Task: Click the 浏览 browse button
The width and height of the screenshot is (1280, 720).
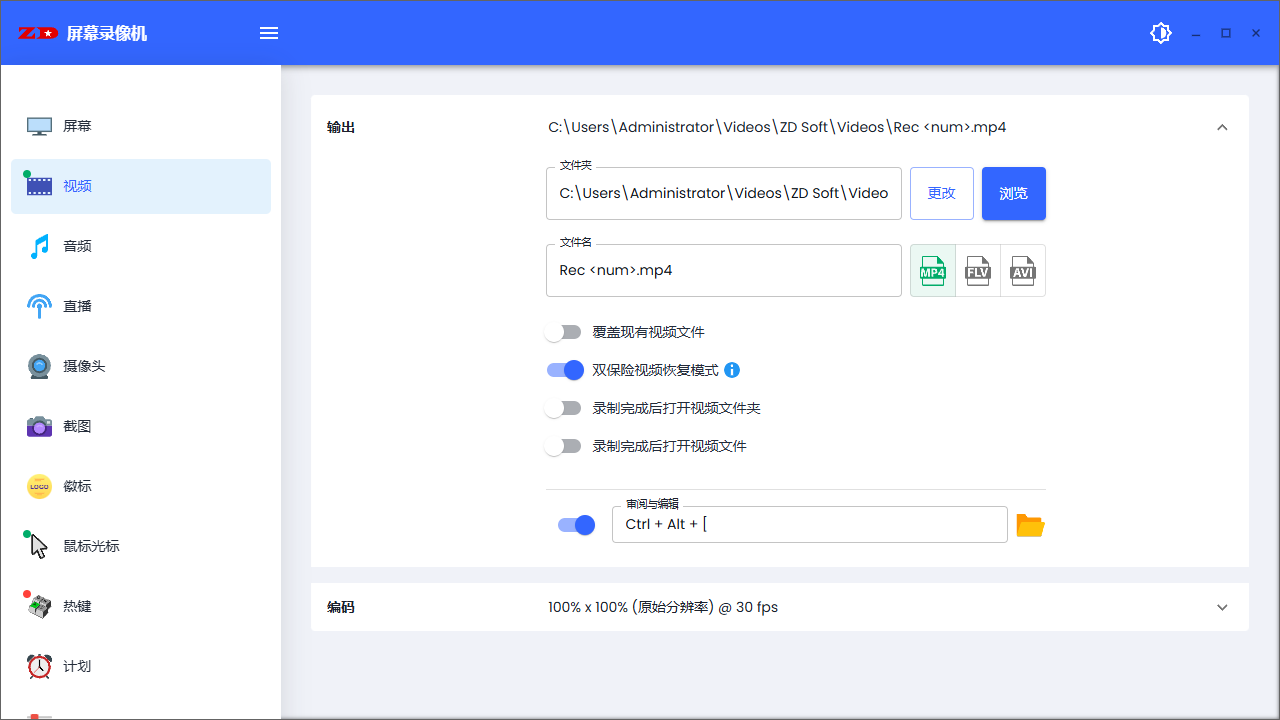Action: coord(1013,193)
